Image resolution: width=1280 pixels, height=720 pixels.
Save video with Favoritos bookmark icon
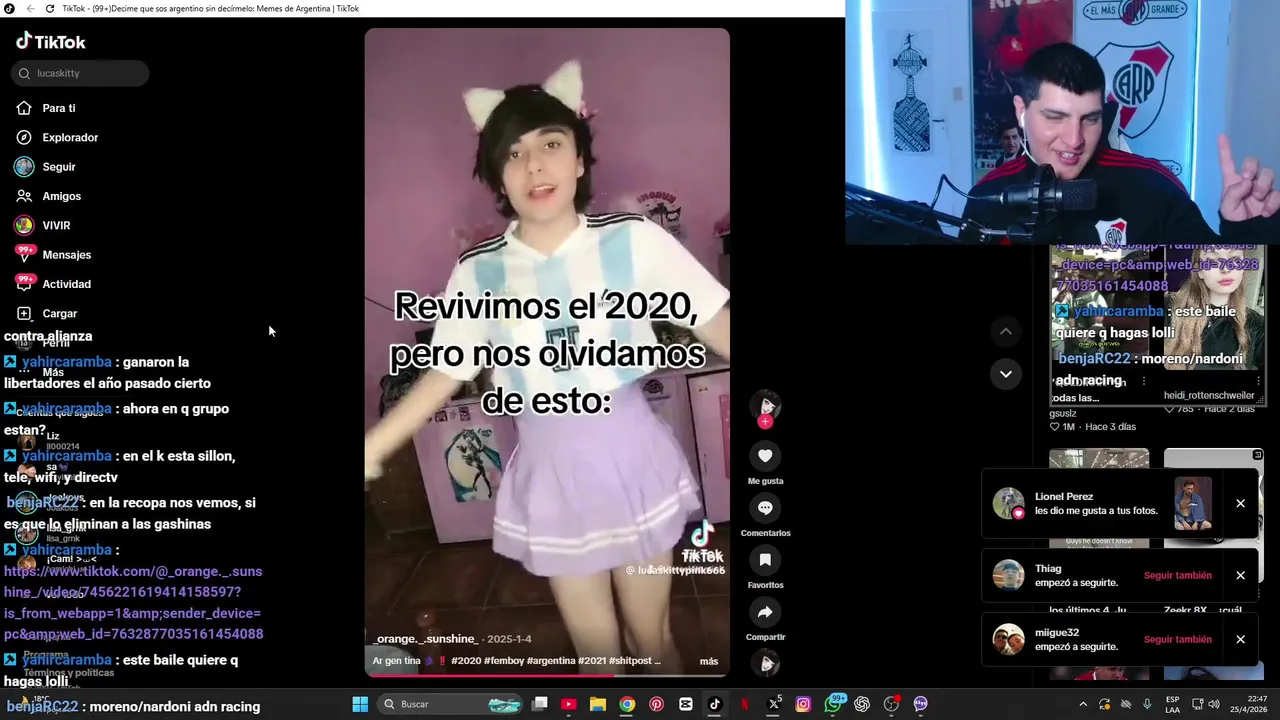pos(765,560)
